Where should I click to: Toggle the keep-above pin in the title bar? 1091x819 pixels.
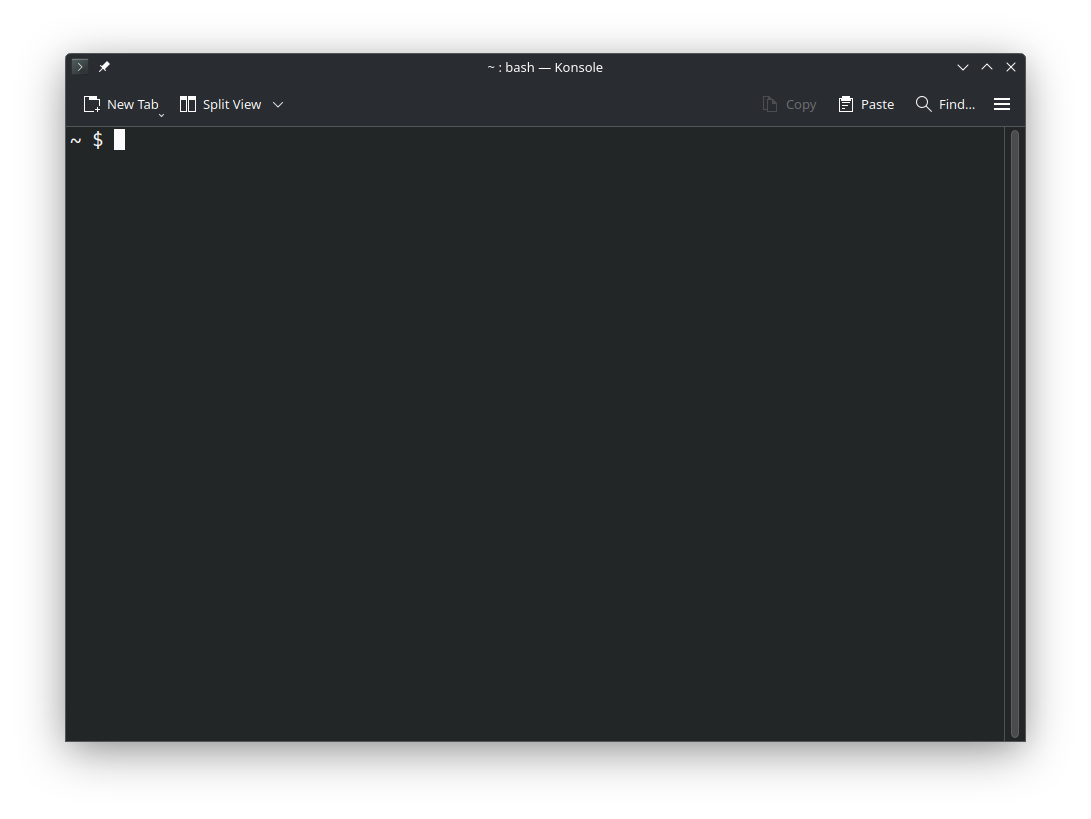(x=104, y=66)
